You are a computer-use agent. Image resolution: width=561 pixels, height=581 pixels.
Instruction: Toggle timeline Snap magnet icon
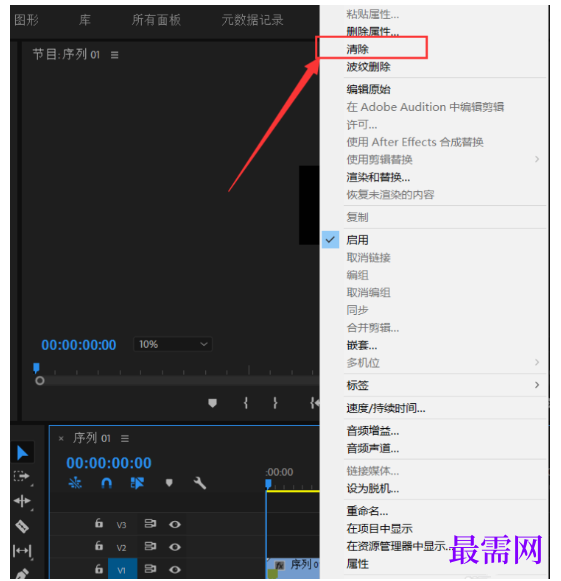point(107,483)
